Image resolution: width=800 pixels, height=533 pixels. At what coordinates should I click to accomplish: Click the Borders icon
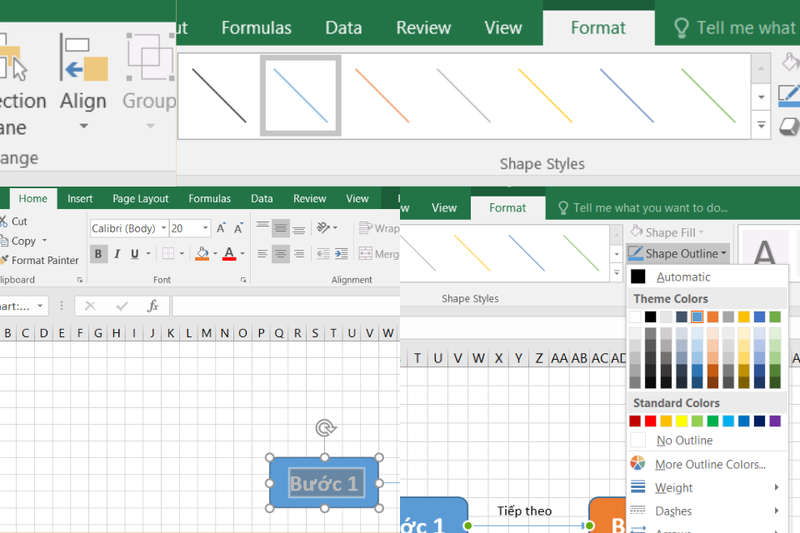click(168, 253)
